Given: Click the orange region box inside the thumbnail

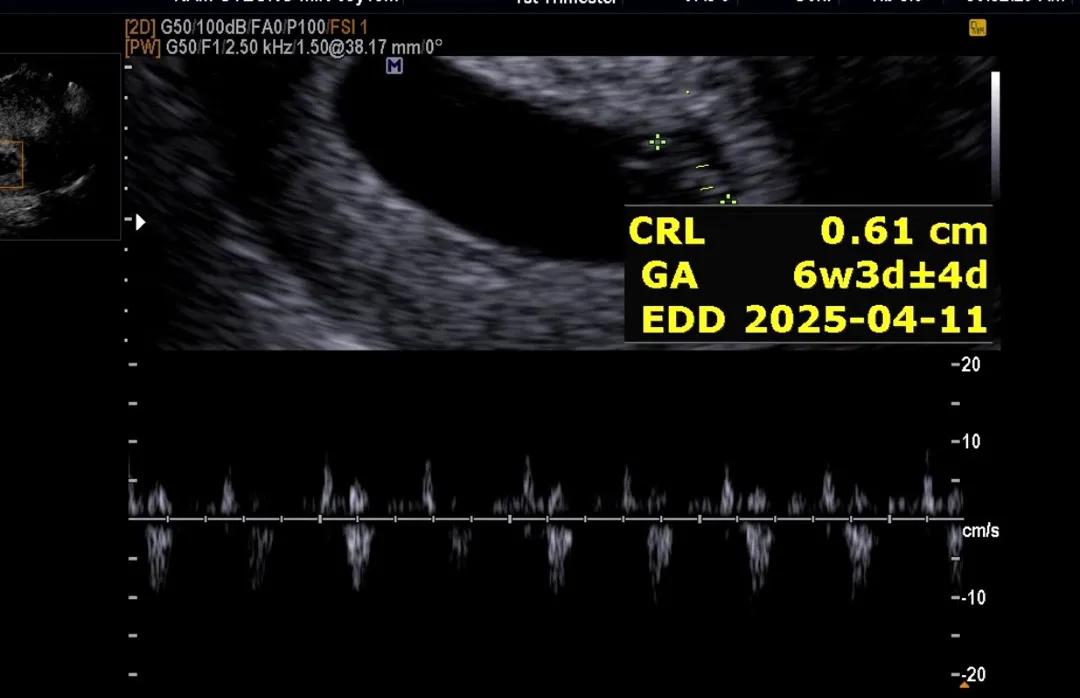Looking at the screenshot, I should pos(11,165).
